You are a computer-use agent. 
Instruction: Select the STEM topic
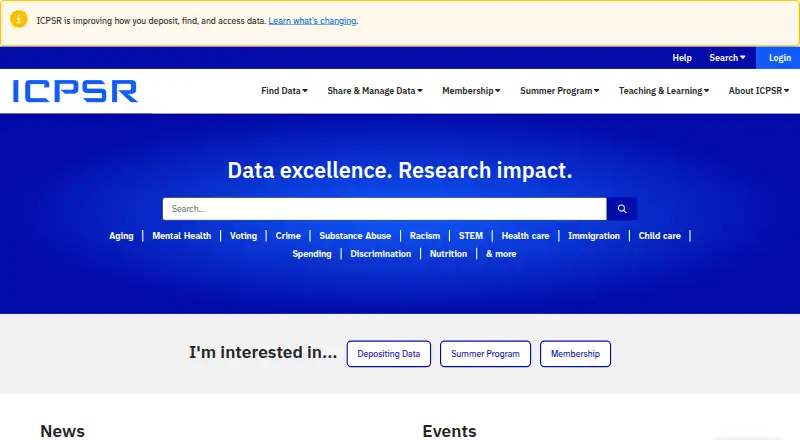(x=470, y=236)
